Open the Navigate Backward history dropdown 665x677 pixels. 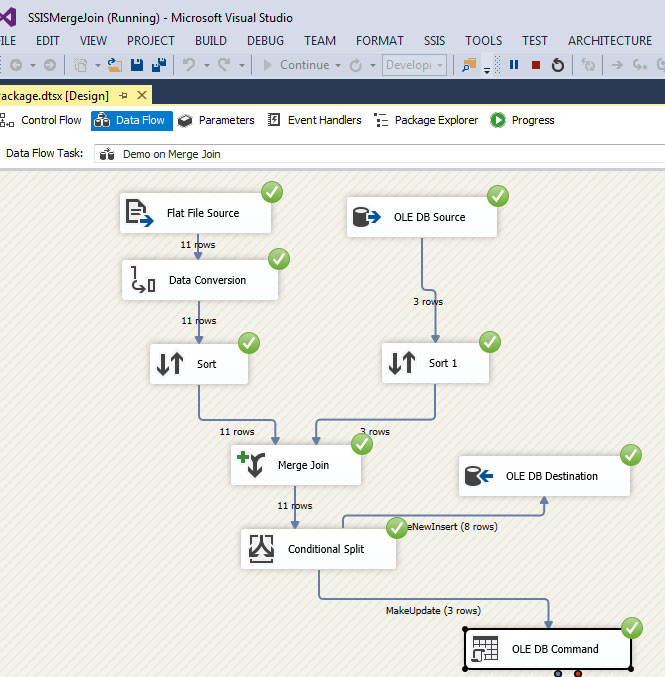[x=33, y=66]
